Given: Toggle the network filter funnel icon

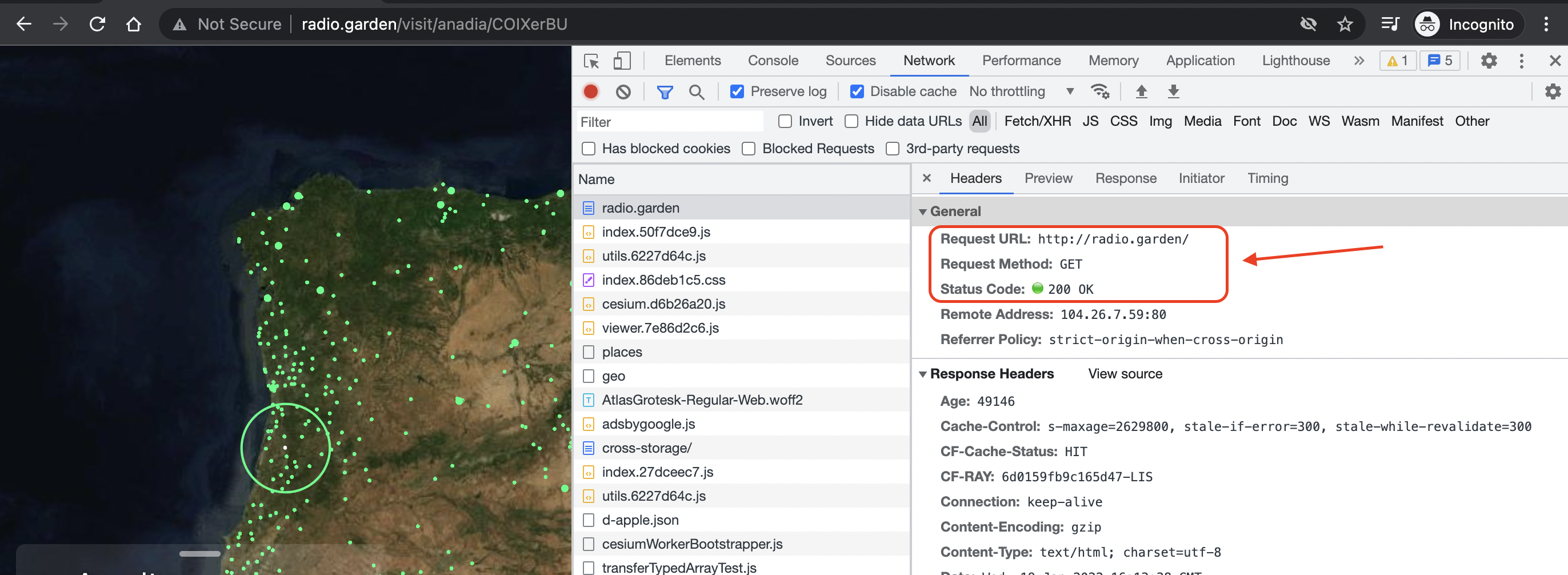Looking at the screenshot, I should point(665,92).
